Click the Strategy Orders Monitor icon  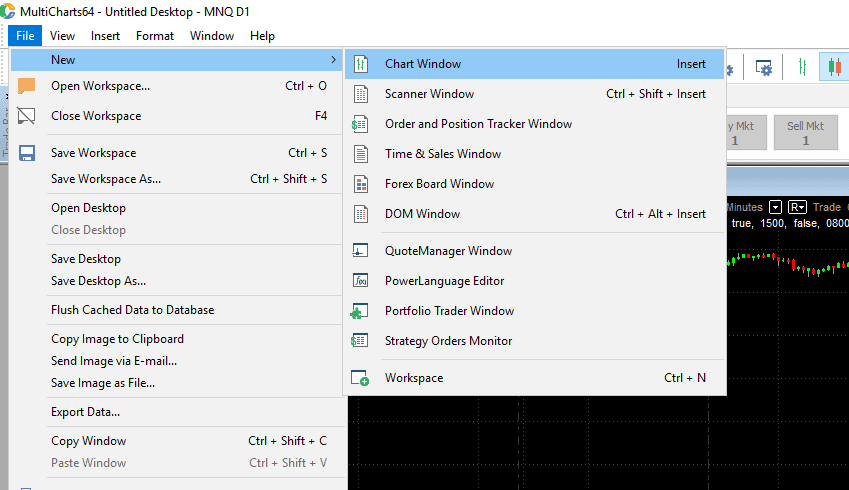[x=360, y=341]
